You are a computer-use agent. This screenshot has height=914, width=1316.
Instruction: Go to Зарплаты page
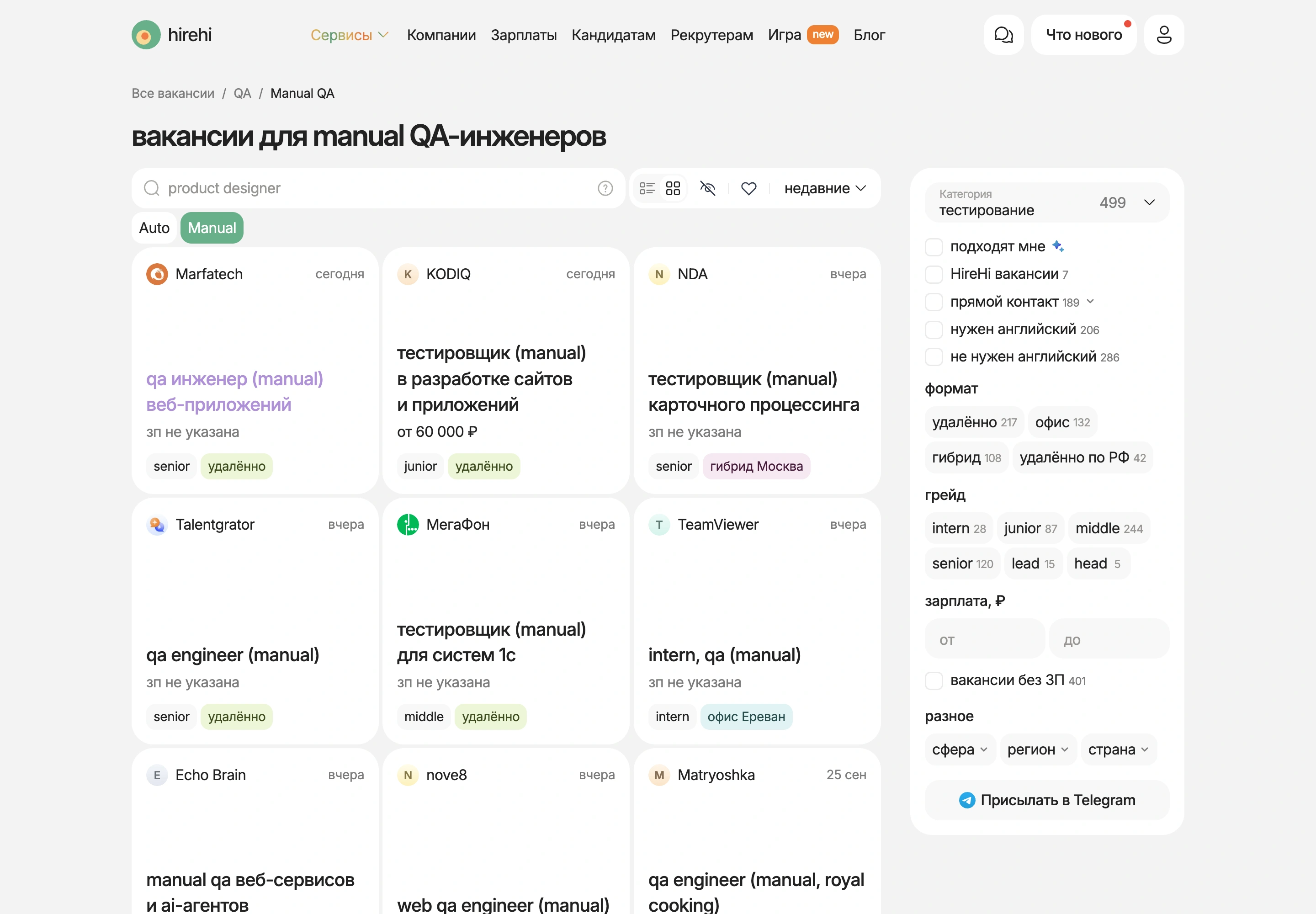pyautogui.click(x=523, y=35)
